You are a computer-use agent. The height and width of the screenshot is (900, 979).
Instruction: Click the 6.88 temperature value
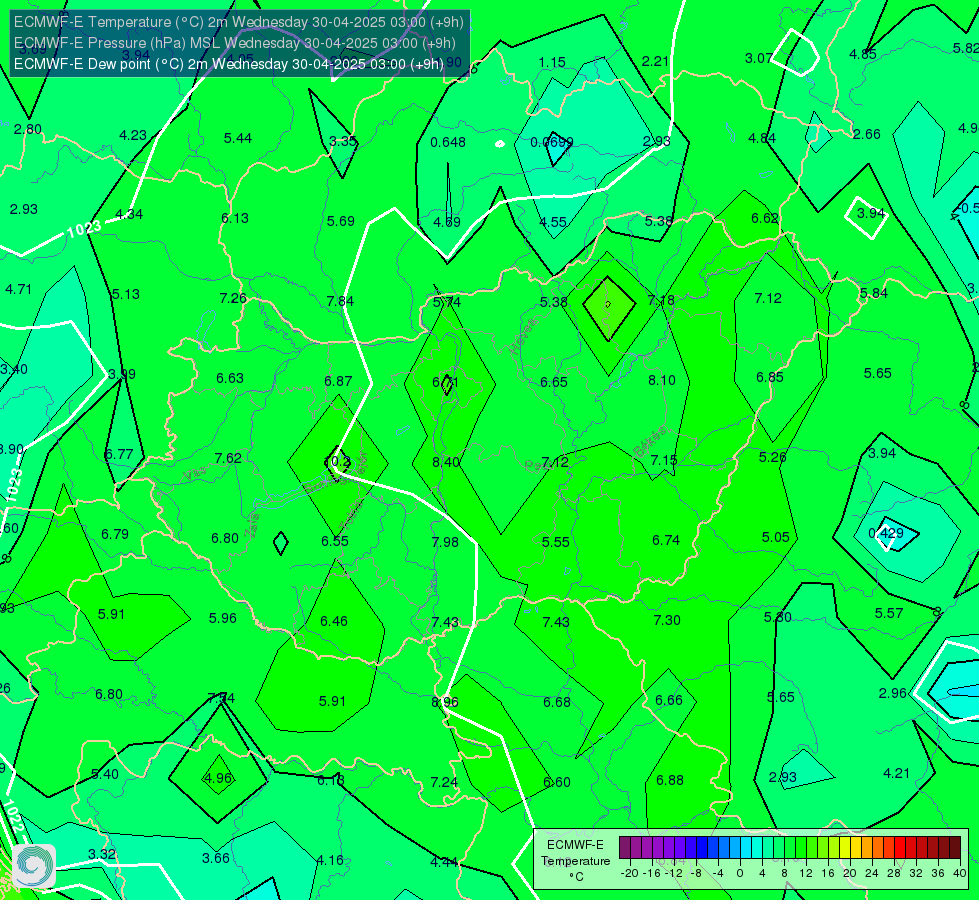[x=670, y=780]
